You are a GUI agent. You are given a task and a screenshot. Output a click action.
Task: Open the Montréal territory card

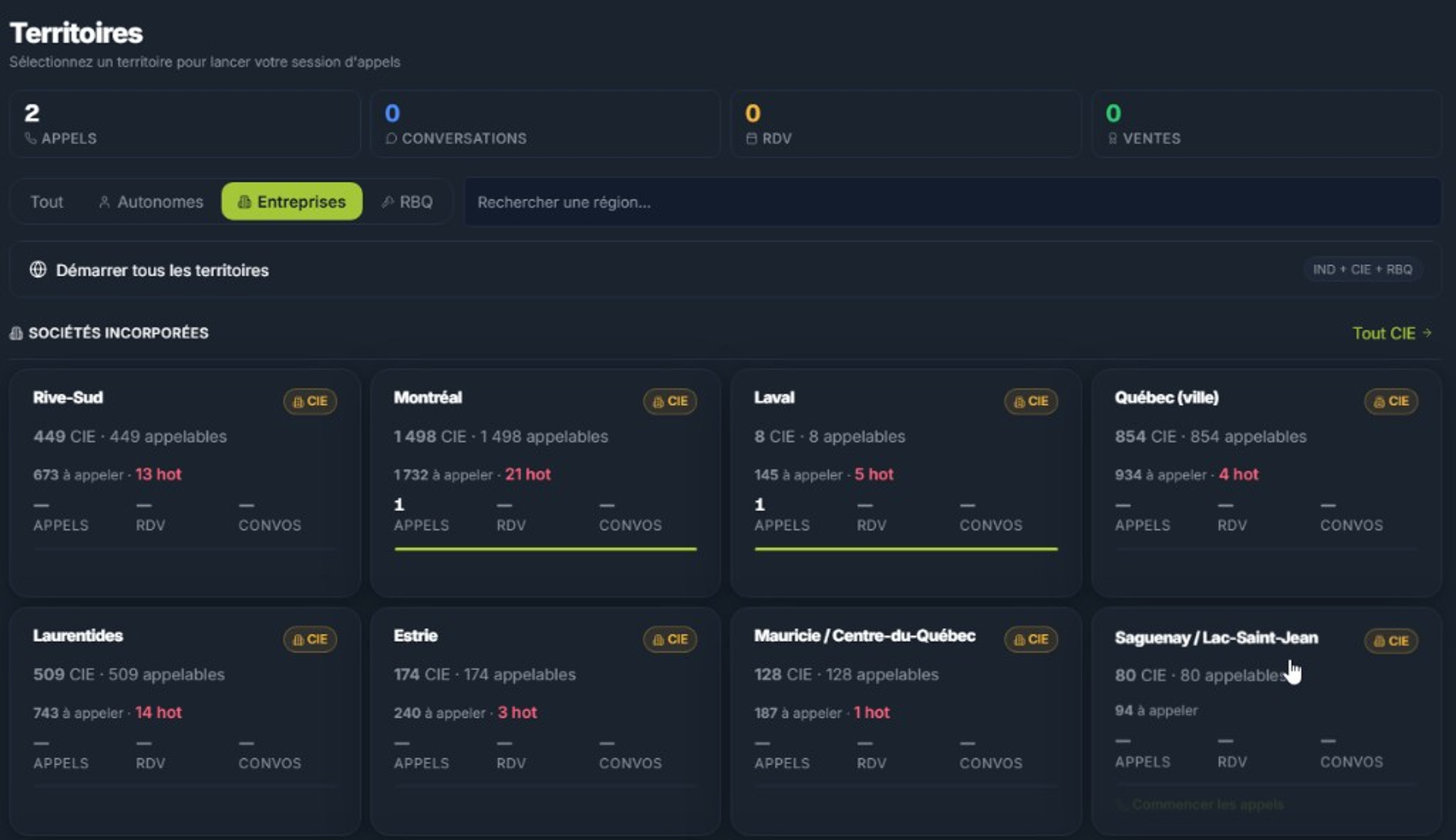[x=545, y=483]
